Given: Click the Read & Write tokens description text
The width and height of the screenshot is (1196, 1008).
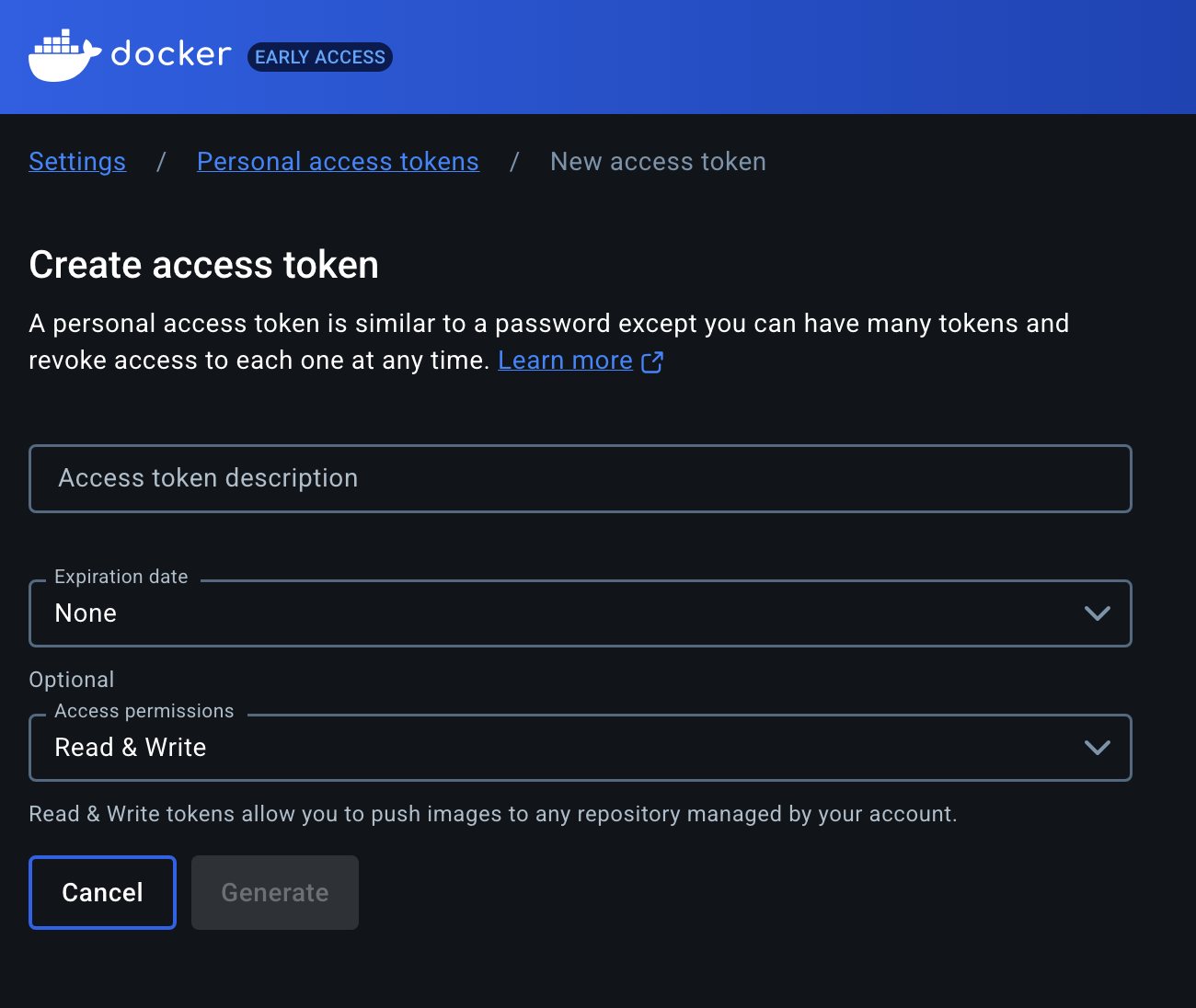Looking at the screenshot, I should 493,814.
